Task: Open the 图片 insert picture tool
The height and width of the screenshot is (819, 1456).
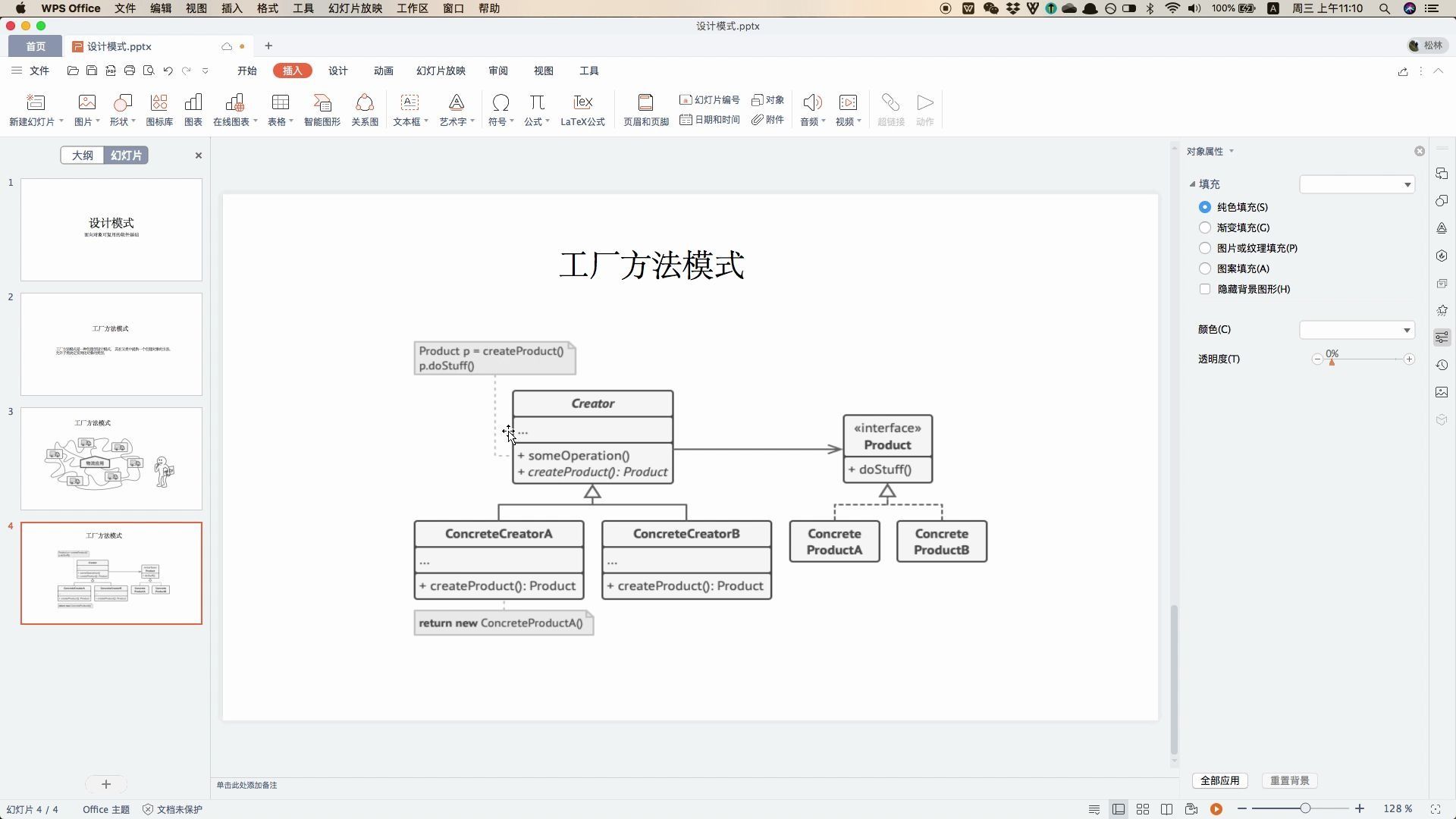Action: 86,102
